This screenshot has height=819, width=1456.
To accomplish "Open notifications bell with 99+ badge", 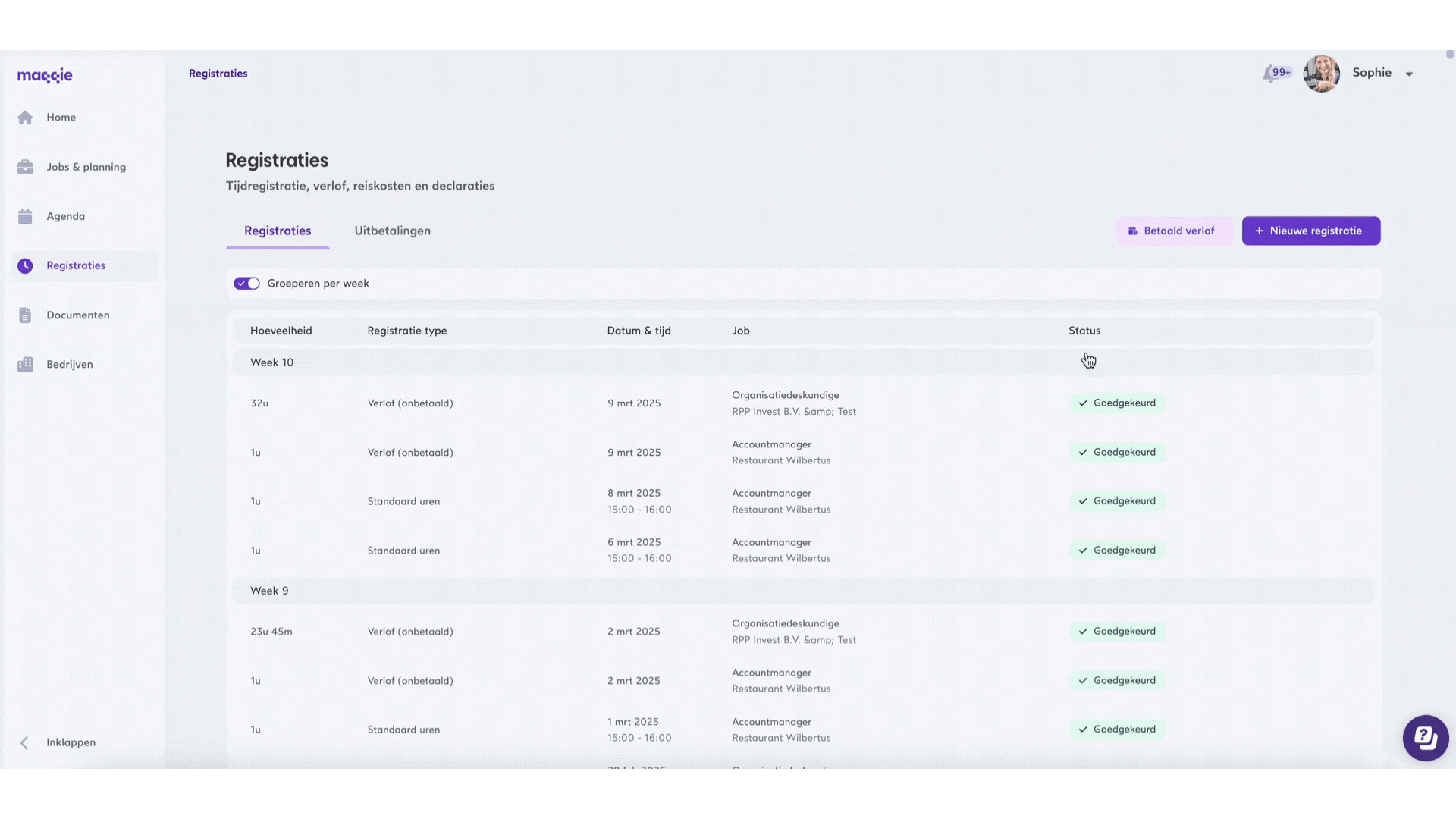I will click(x=1270, y=74).
